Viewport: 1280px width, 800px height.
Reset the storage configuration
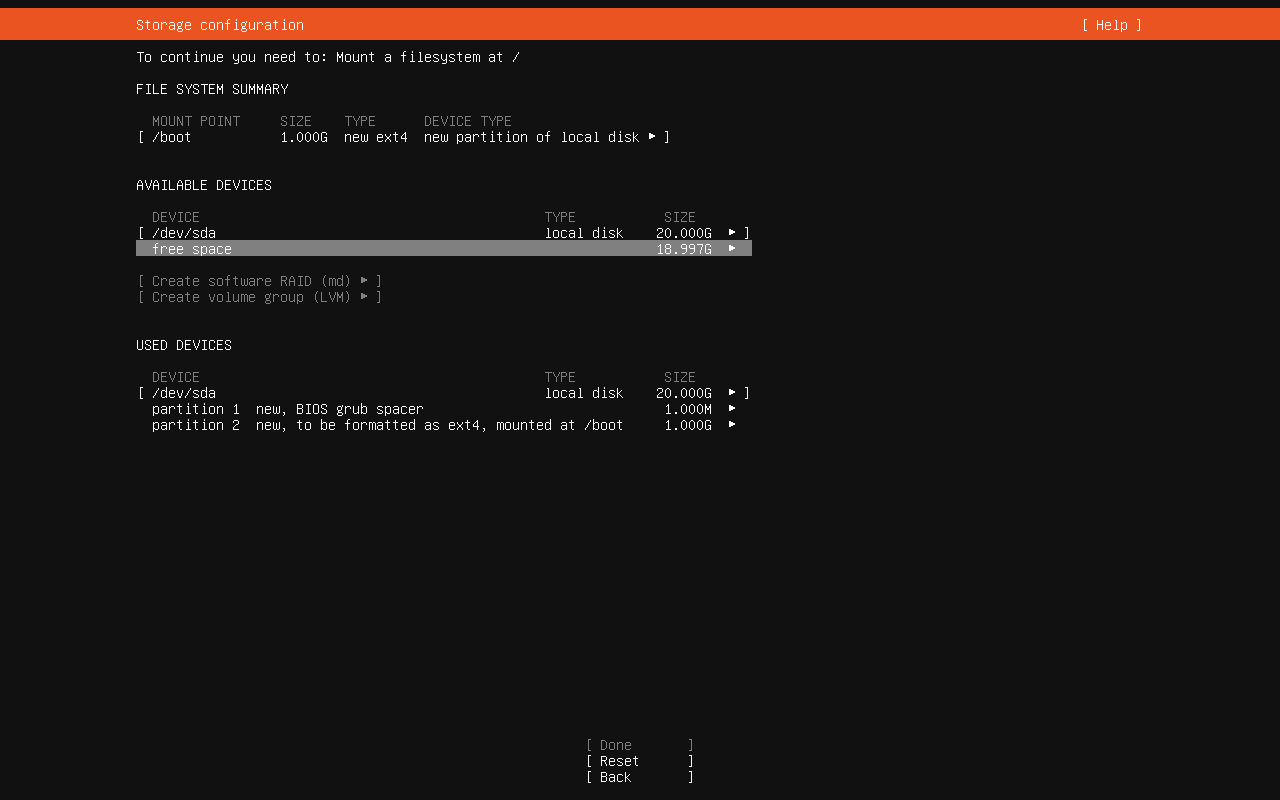tap(619, 761)
